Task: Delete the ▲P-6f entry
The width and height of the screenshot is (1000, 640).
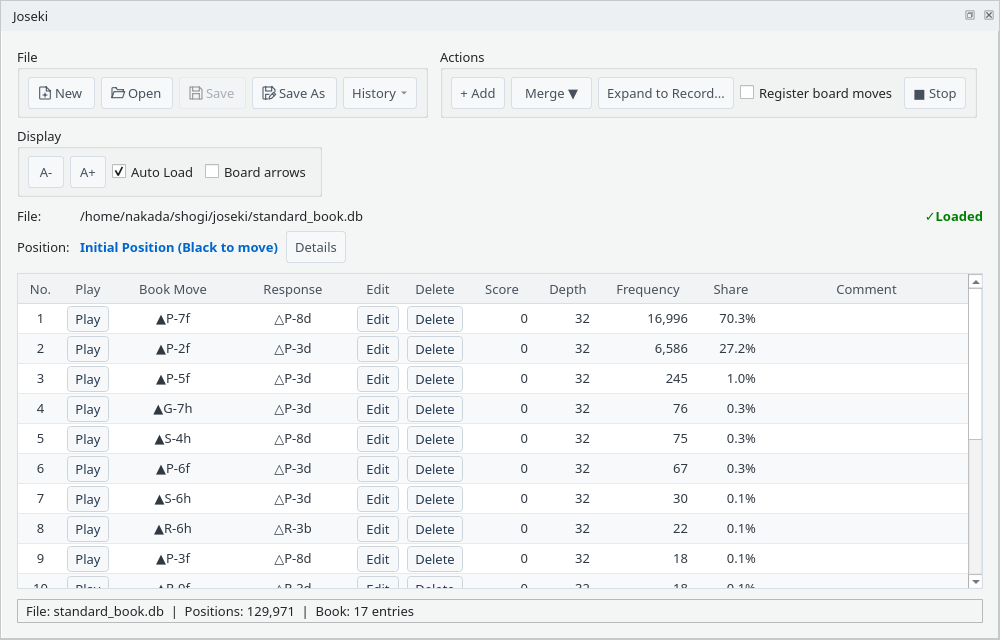Action: point(435,469)
